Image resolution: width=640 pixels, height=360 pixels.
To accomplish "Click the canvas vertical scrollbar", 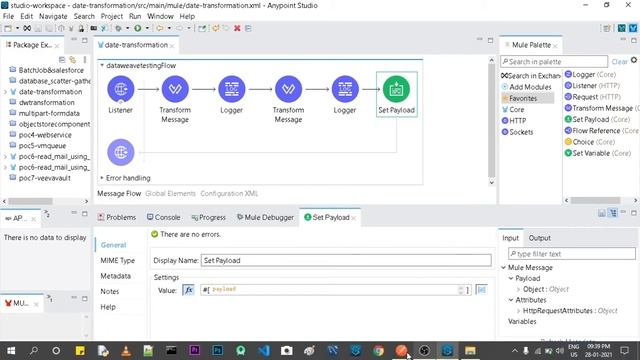I will pyautogui.click(x=491, y=121).
